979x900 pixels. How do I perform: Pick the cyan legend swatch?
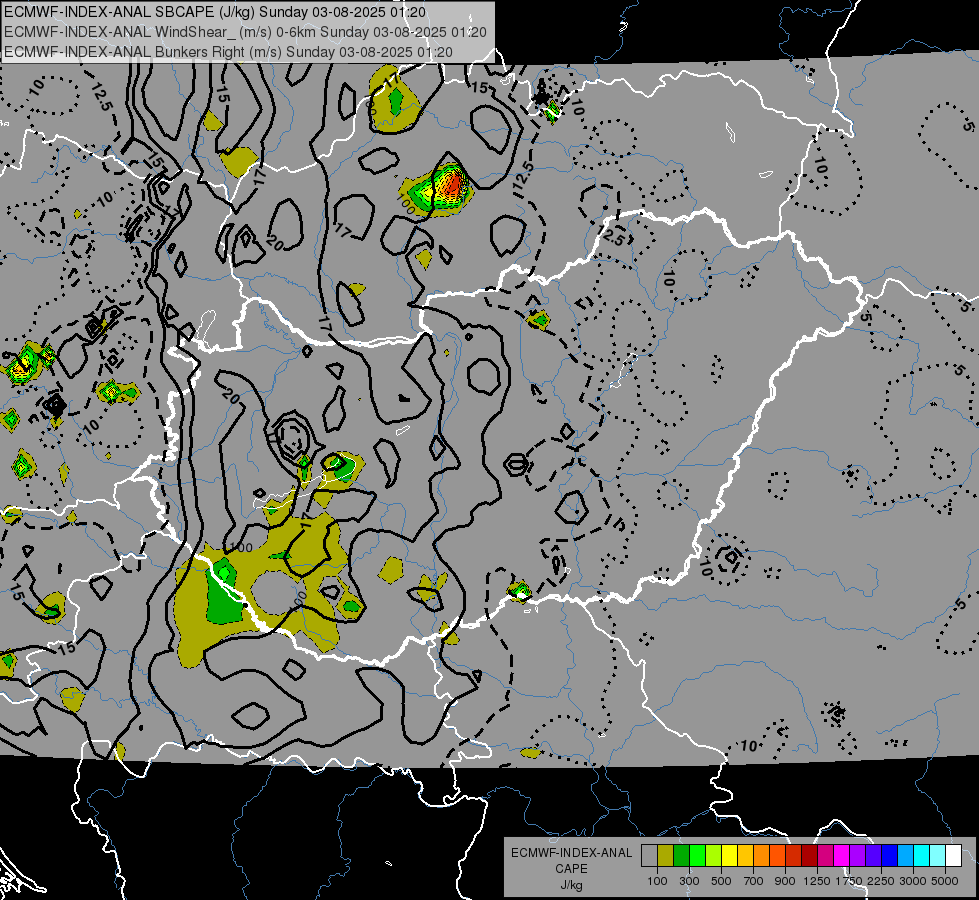pos(922,855)
